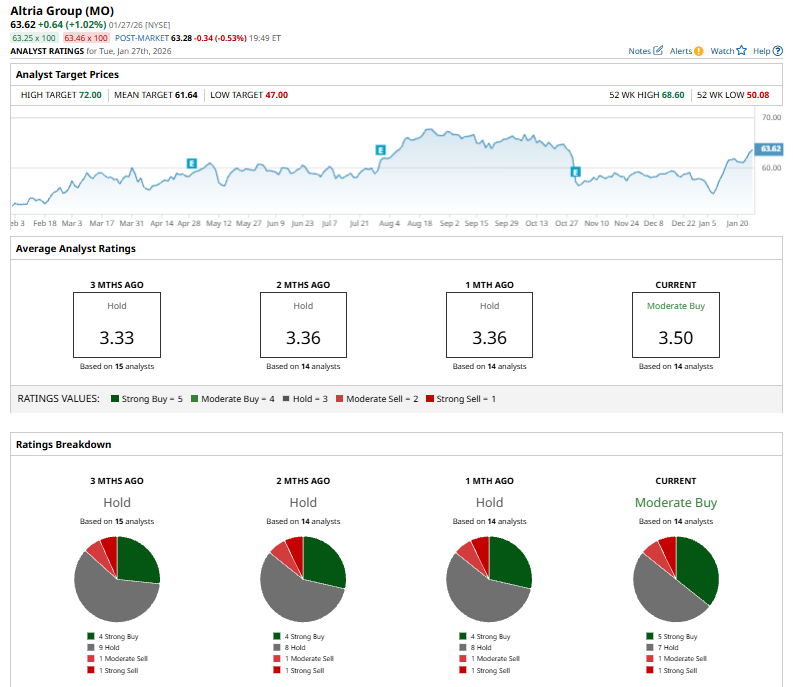Click the 3 MTHS AGO pie chart

pos(117,579)
